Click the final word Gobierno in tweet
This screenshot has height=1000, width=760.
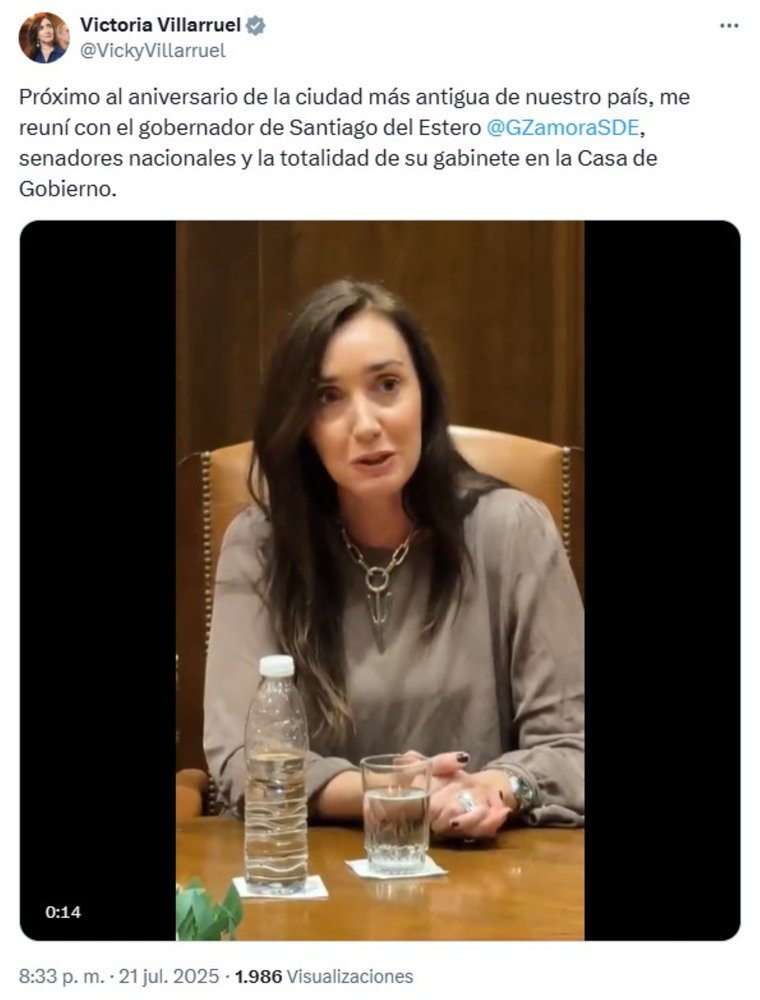pyautogui.click(x=68, y=189)
